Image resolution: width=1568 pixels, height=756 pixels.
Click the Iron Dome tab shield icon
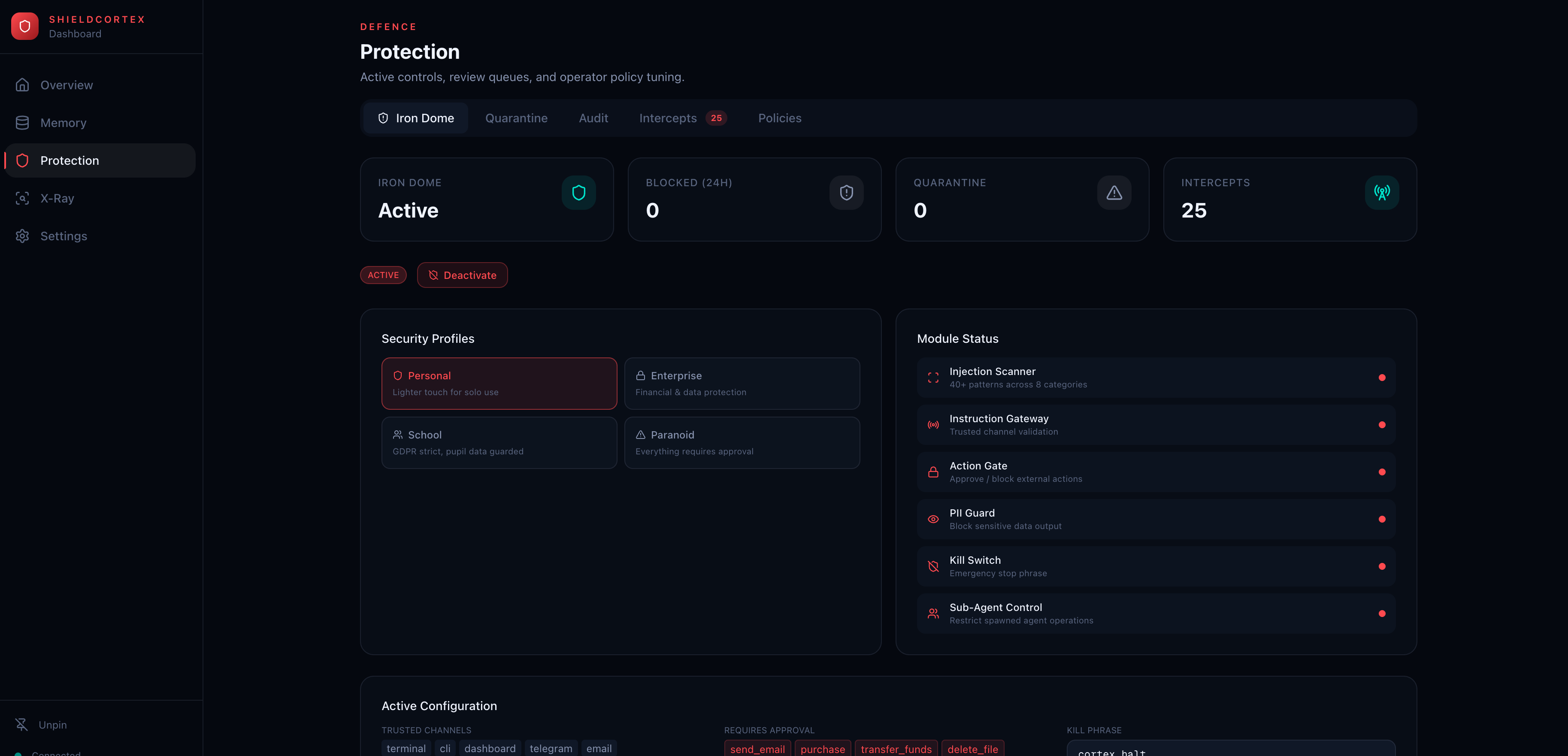tap(383, 118)
